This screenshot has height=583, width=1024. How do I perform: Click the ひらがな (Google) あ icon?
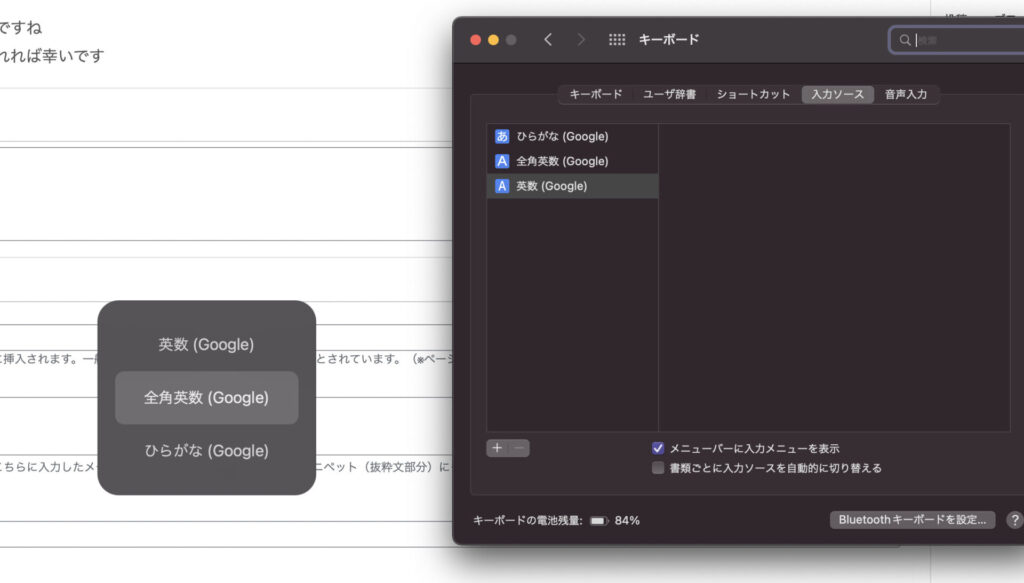pyautogui.click(x=502, y=136)
